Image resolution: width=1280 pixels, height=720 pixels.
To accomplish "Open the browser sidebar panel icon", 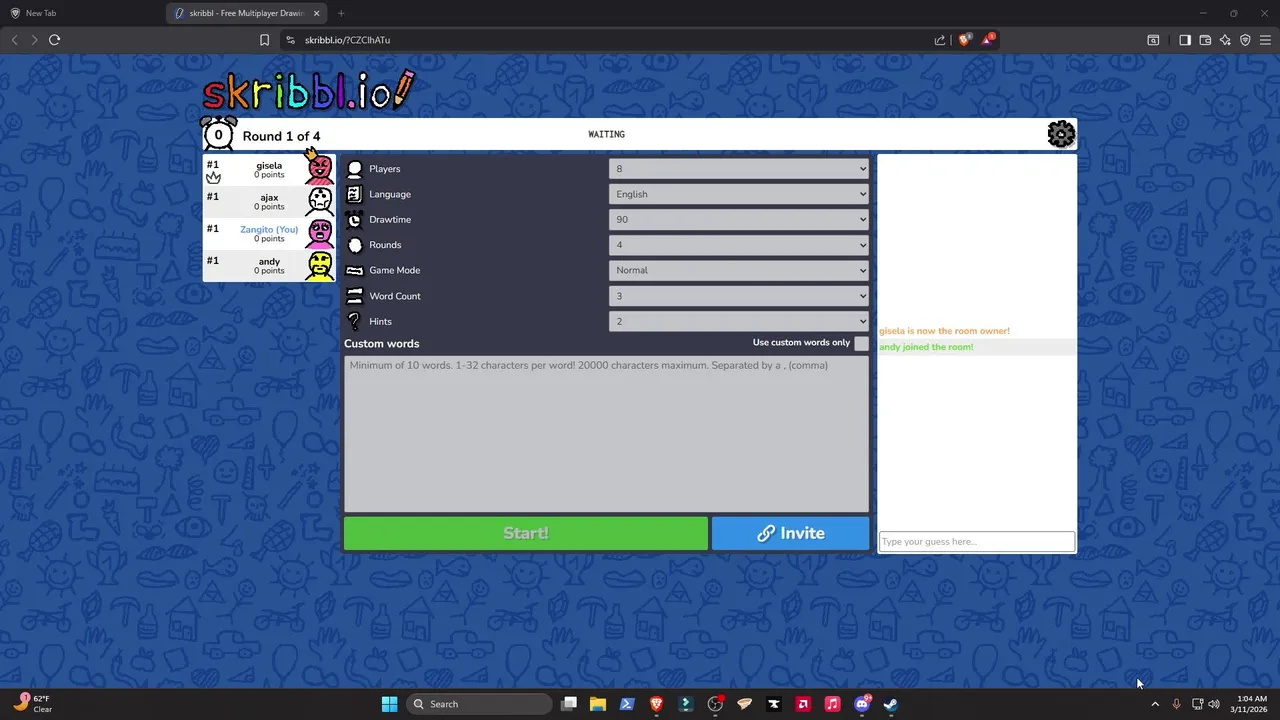I will click(x=1185, y=40).
